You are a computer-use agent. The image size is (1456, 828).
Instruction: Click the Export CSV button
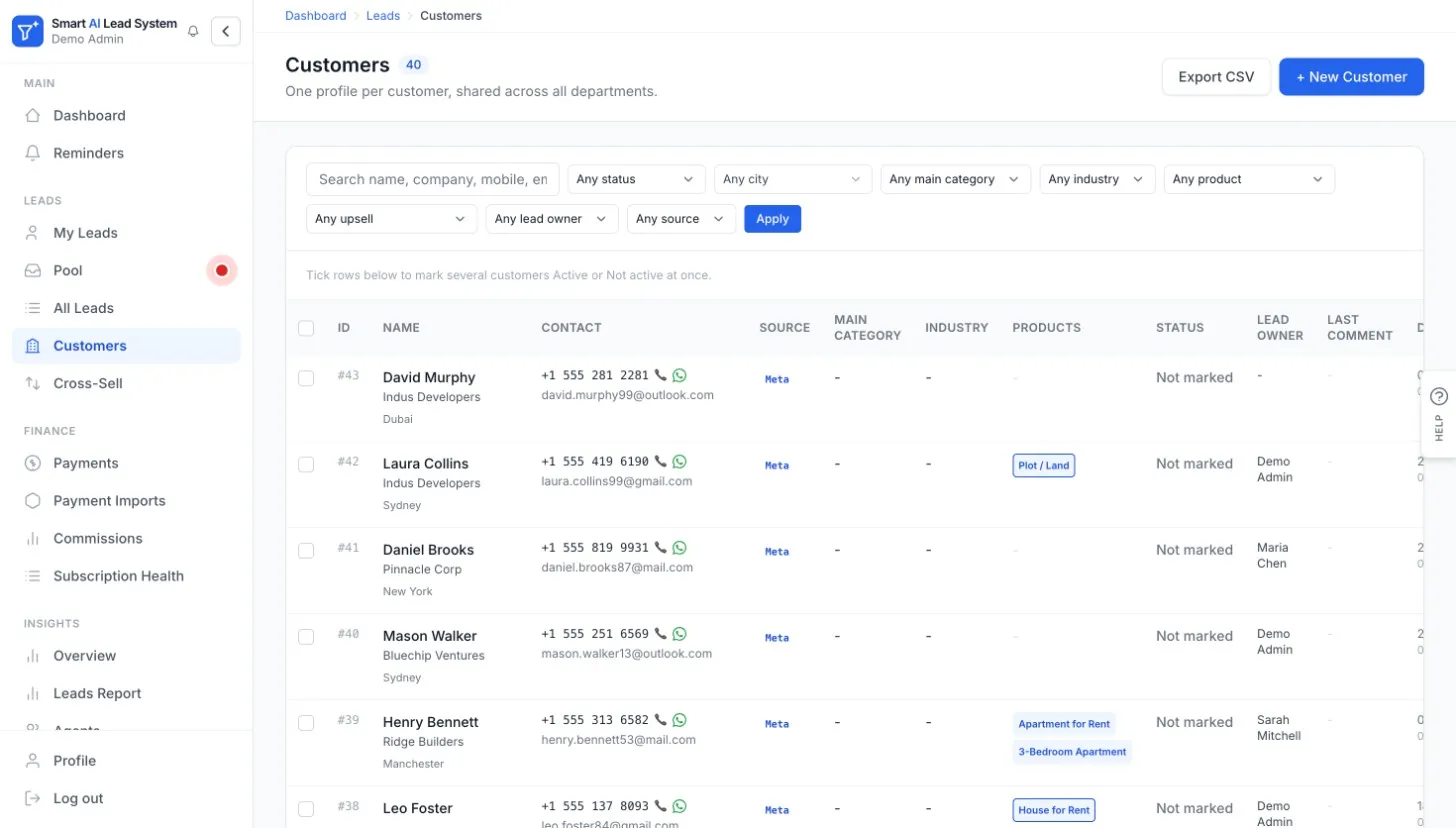[1216, 77]
